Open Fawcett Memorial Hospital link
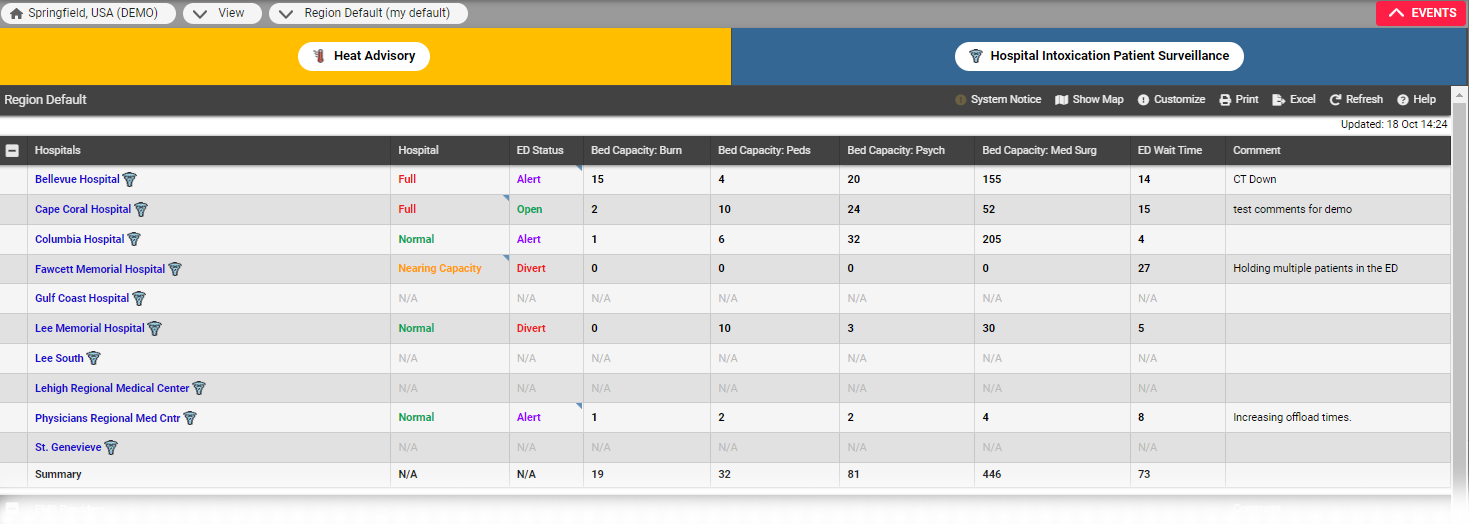Image resolution: width=1469 pixels, height=524 pixels. (x=100, y=269)
